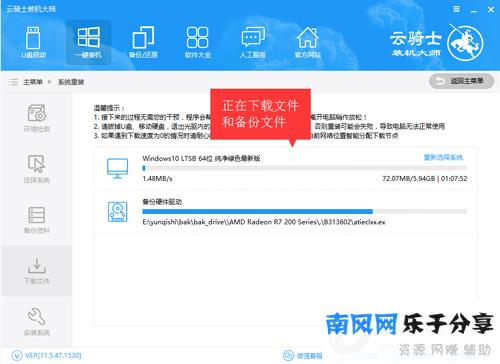The width and height of the screenshot is (500, 364).
Task: Select the 一键装机 one-click install tab
Action: pyautogui.click(x=88, y=43)
